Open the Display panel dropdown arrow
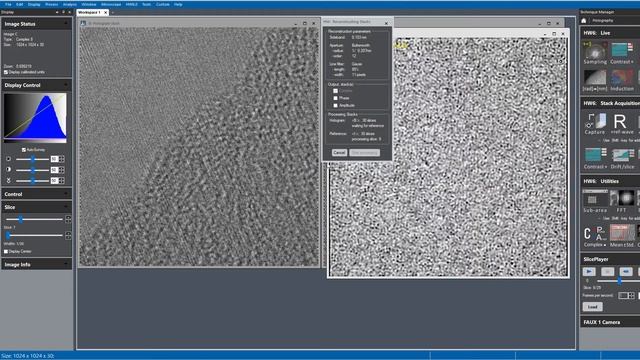 pyautogui.click(x=57, y=12)
